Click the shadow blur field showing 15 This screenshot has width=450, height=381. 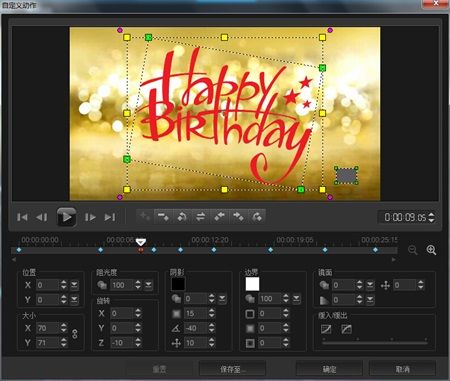point(195,313)
